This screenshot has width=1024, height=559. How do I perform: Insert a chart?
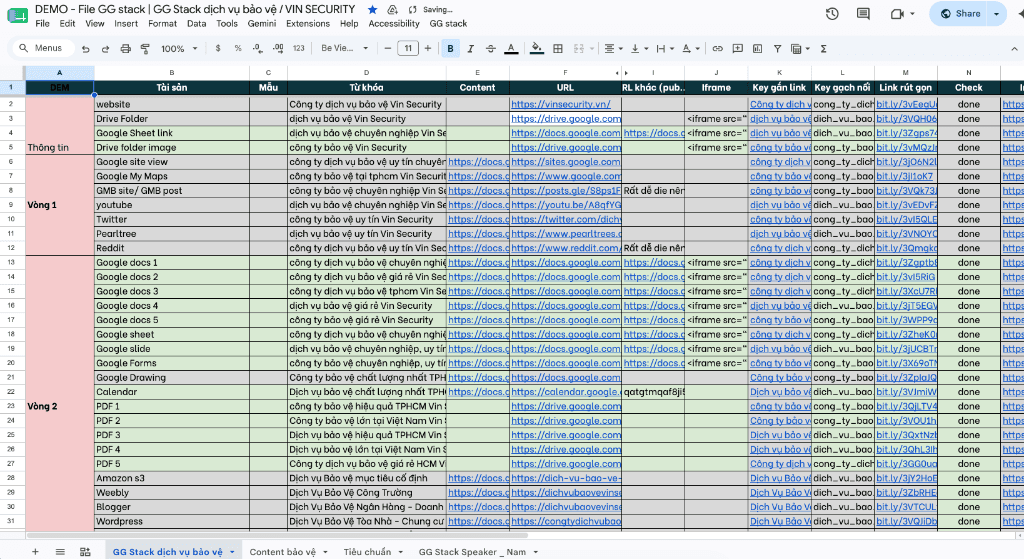click(758, 48)
